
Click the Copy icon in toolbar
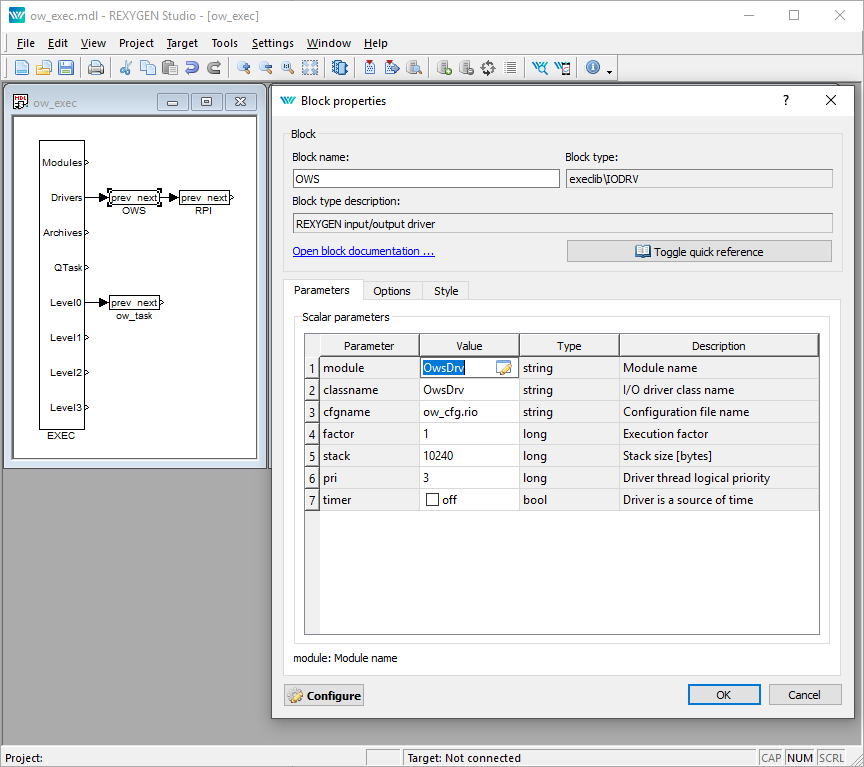coord(148,68)
